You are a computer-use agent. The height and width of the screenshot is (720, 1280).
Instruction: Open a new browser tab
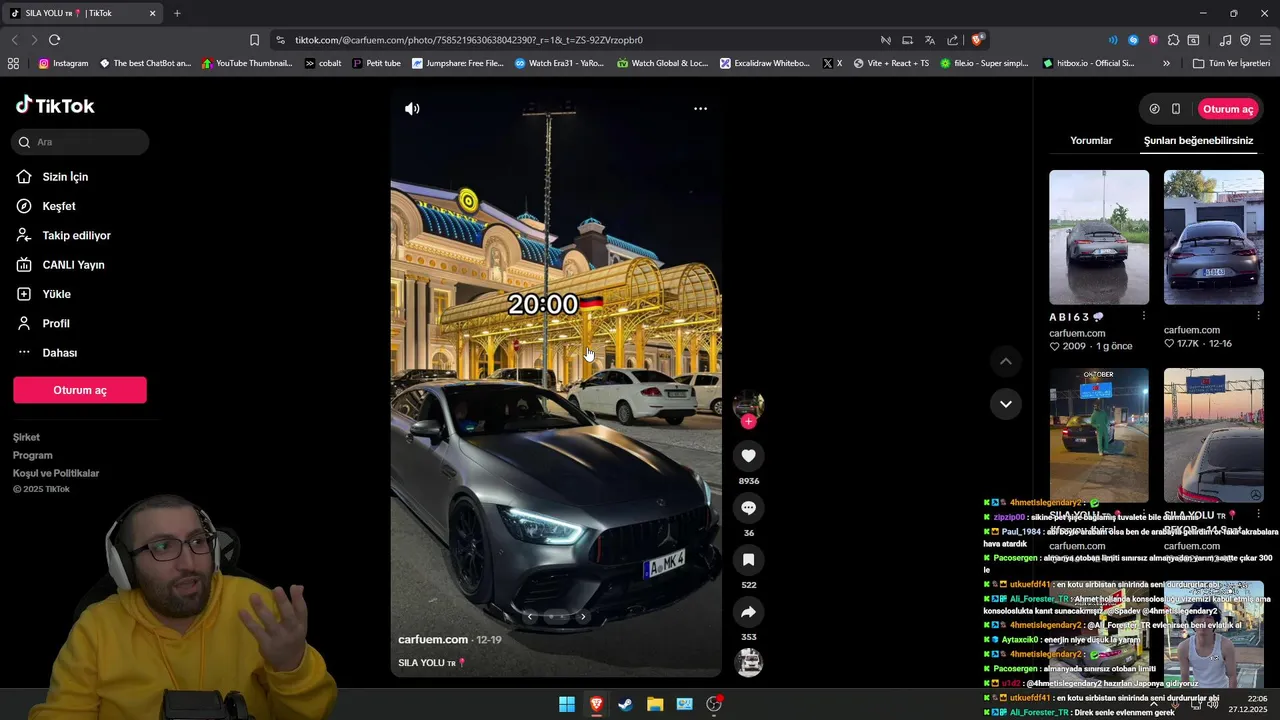tap(177, 13)
